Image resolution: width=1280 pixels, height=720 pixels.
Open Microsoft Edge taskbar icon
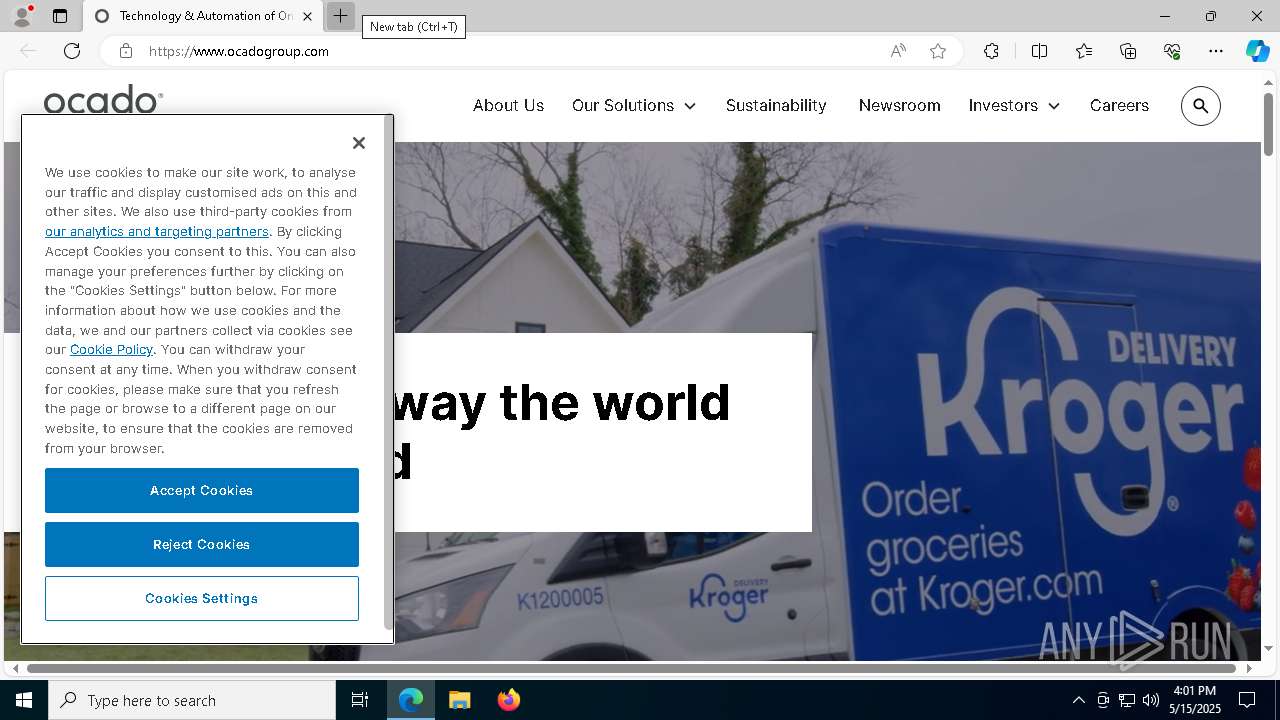click(x=411, y=700)
